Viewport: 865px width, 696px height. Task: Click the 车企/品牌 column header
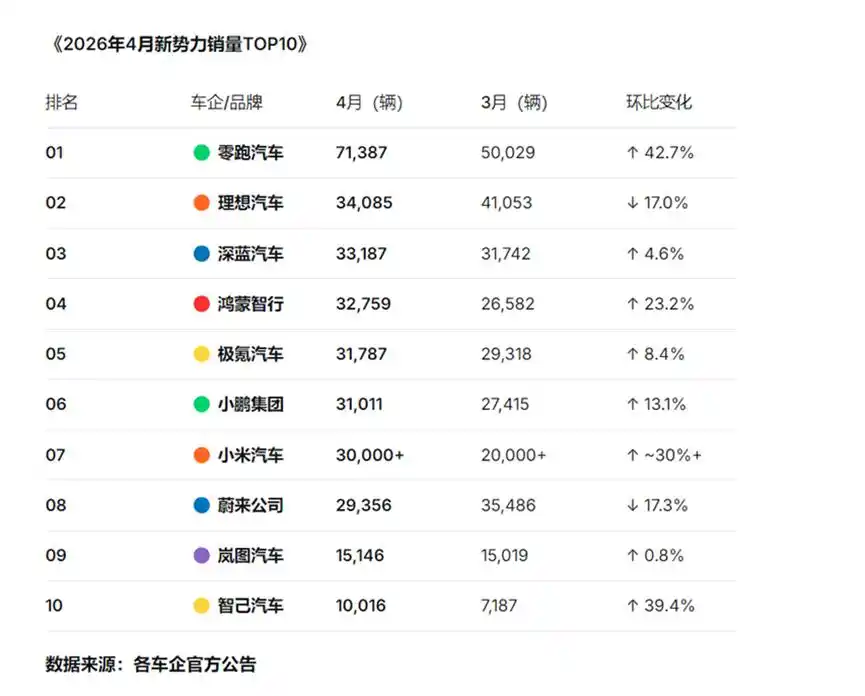coord(226,102)
